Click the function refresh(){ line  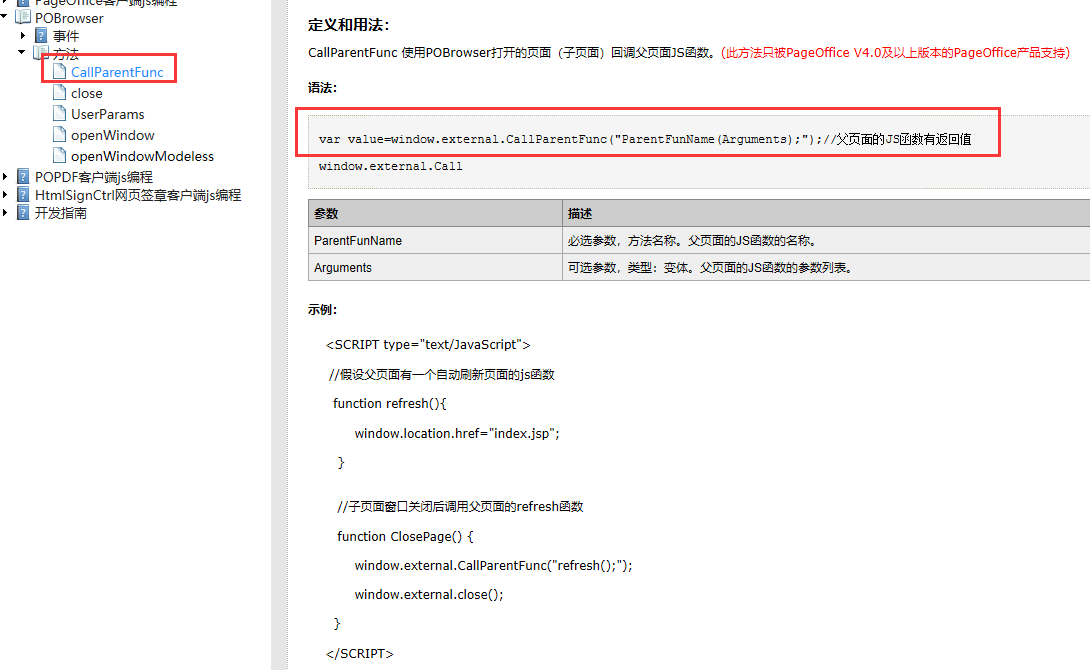tap(389, 404)
